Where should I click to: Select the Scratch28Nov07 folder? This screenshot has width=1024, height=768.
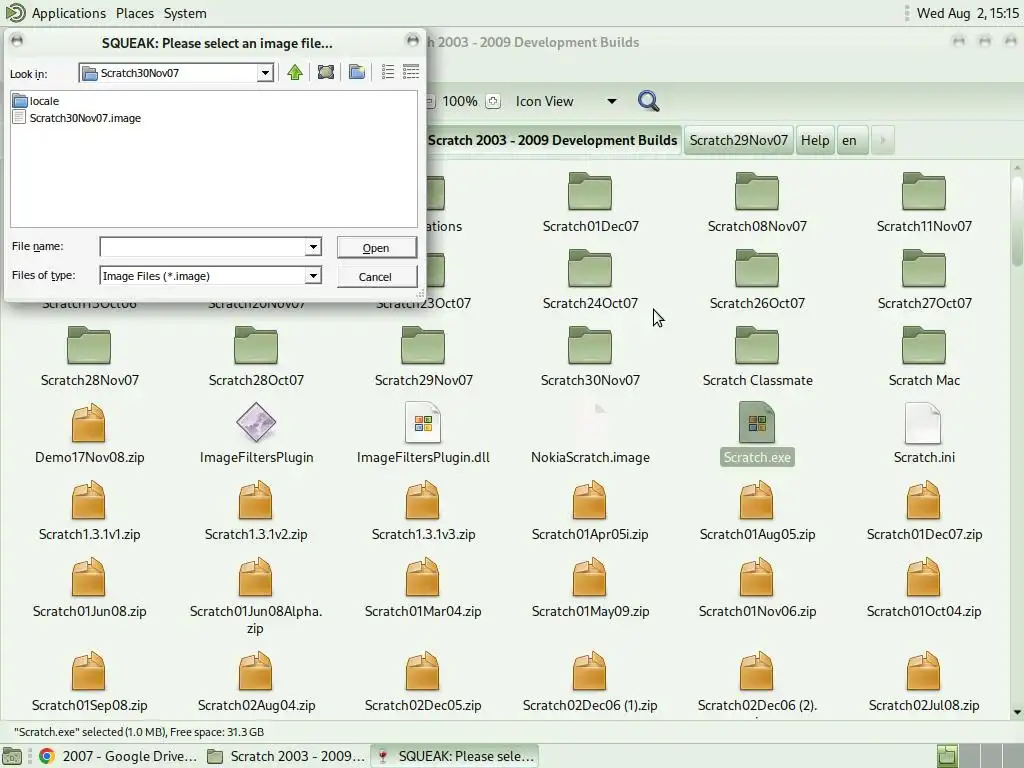[89, 357]
